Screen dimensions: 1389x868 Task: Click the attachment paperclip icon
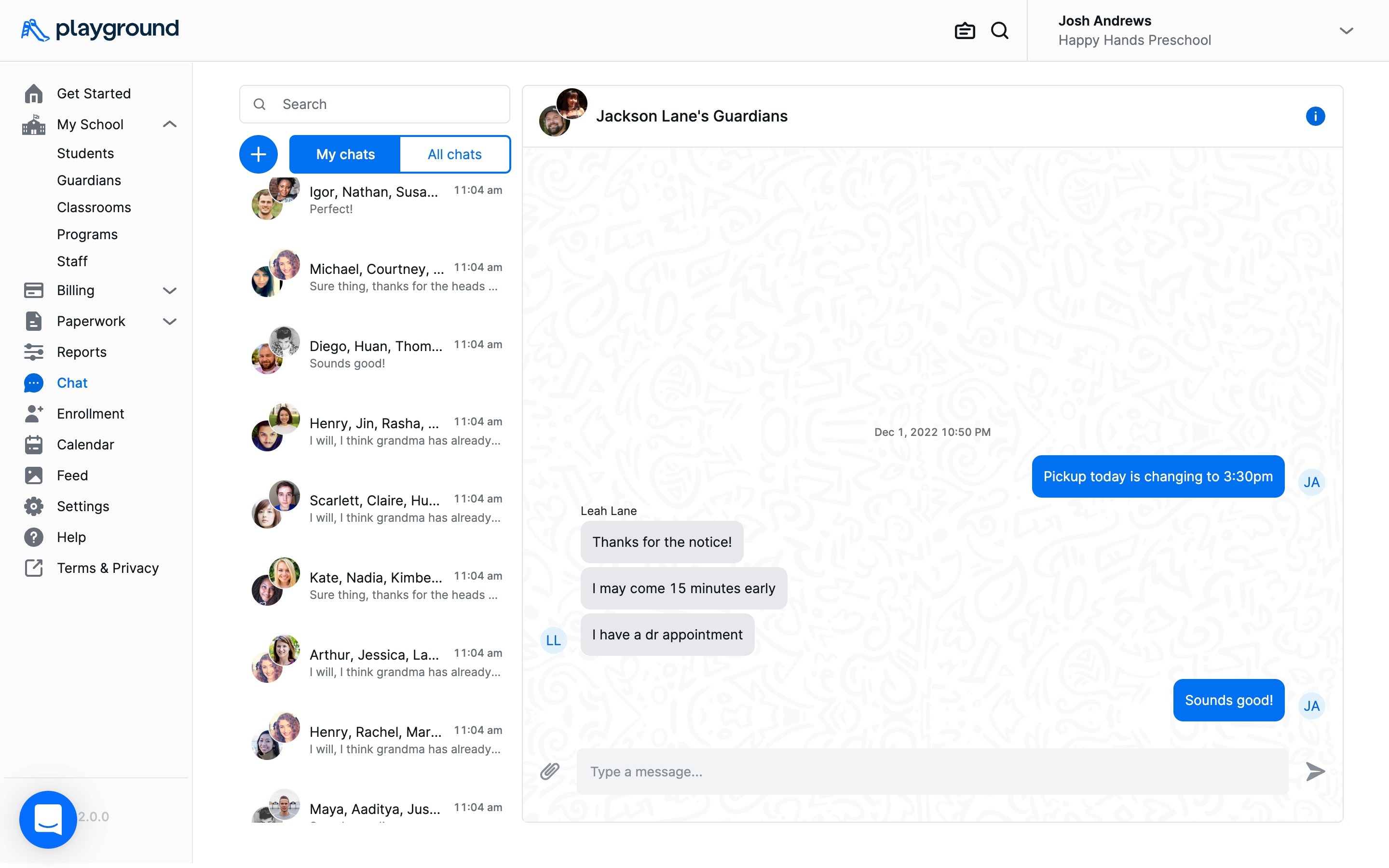tap(549, 771)
